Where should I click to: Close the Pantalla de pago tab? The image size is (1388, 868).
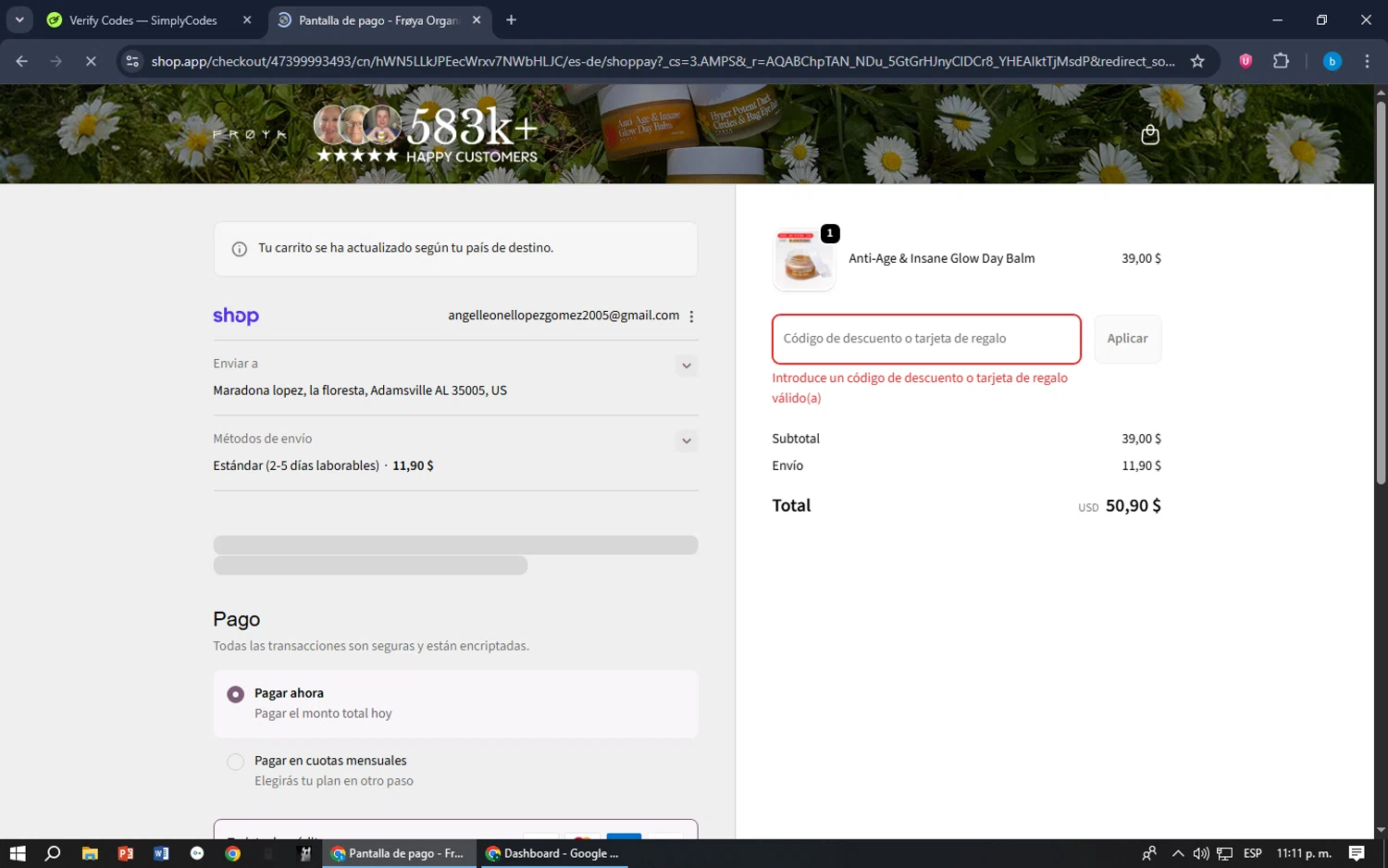(x=476, y=19)
